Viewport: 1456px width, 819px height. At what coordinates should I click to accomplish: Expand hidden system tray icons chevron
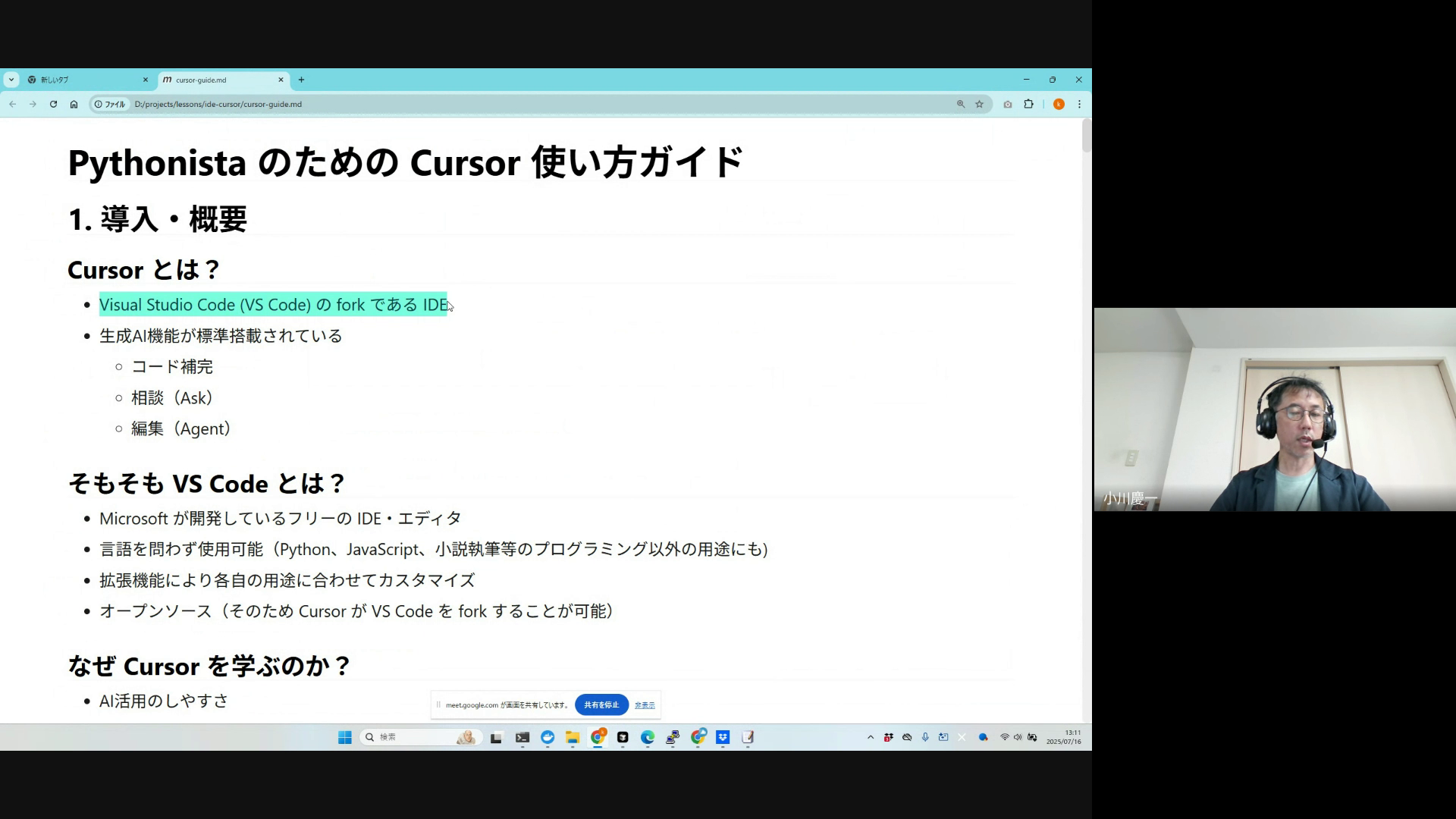pyautogui.click(x=870, y=737)
